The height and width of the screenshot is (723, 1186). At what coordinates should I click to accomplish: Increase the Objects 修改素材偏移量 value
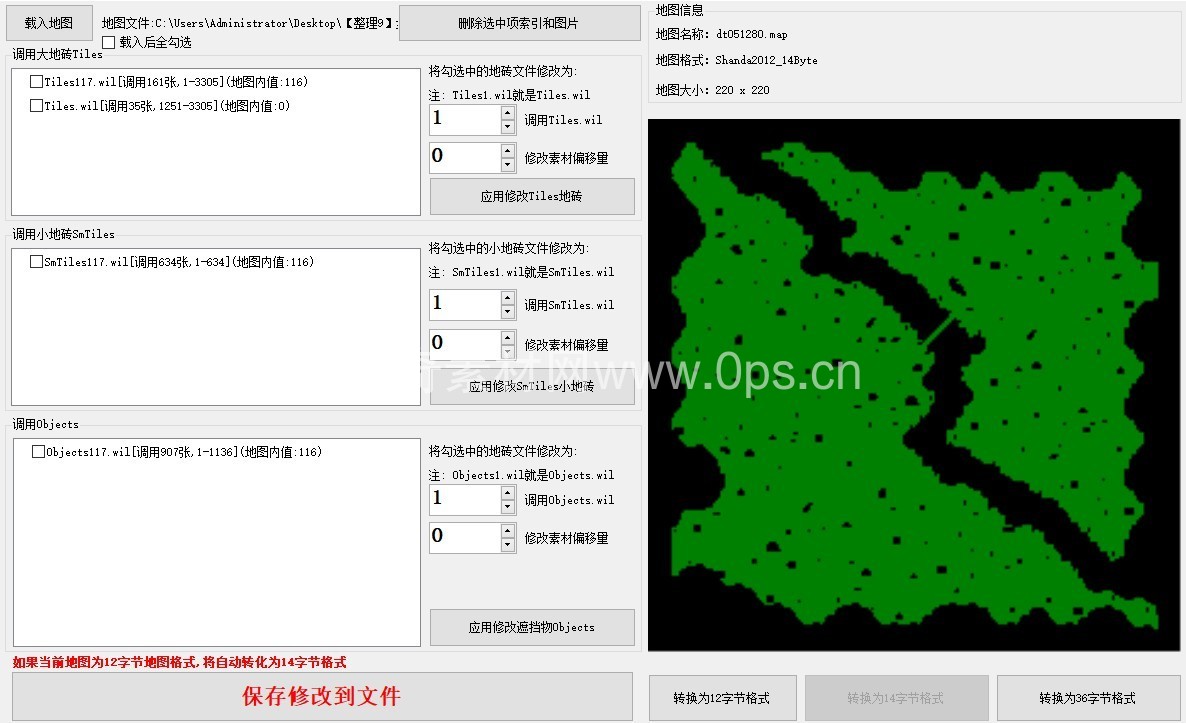pos(508,531)
